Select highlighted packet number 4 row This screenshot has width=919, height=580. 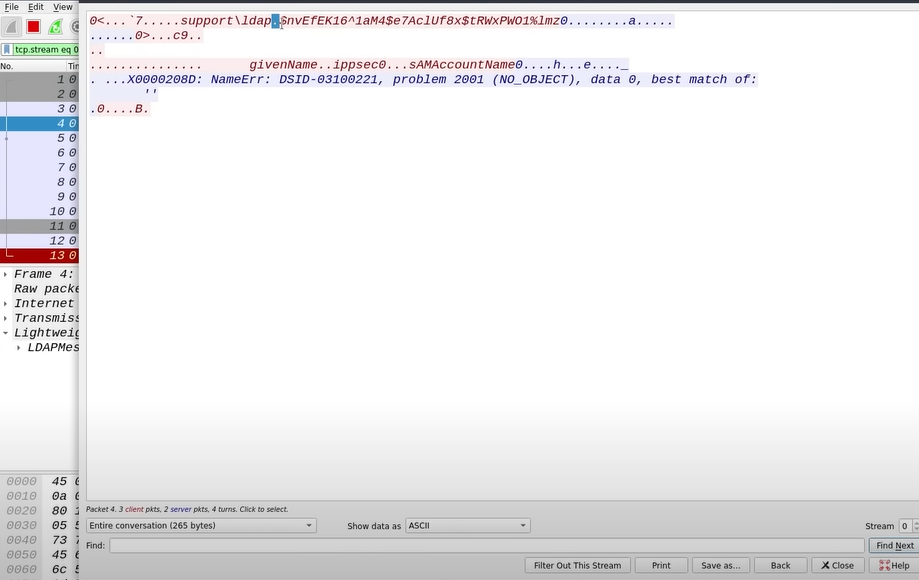(39, 123)
